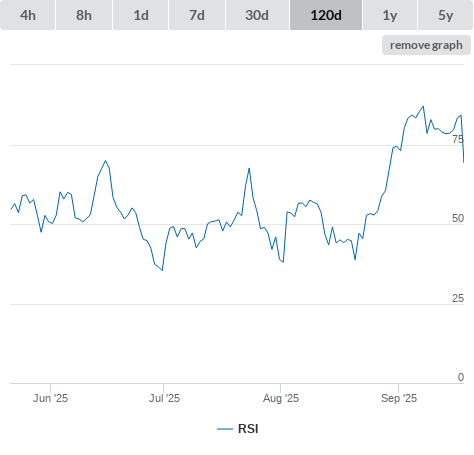Choose the 1d range tab
This screenshot has height=455, width=474.
point(141,15)
